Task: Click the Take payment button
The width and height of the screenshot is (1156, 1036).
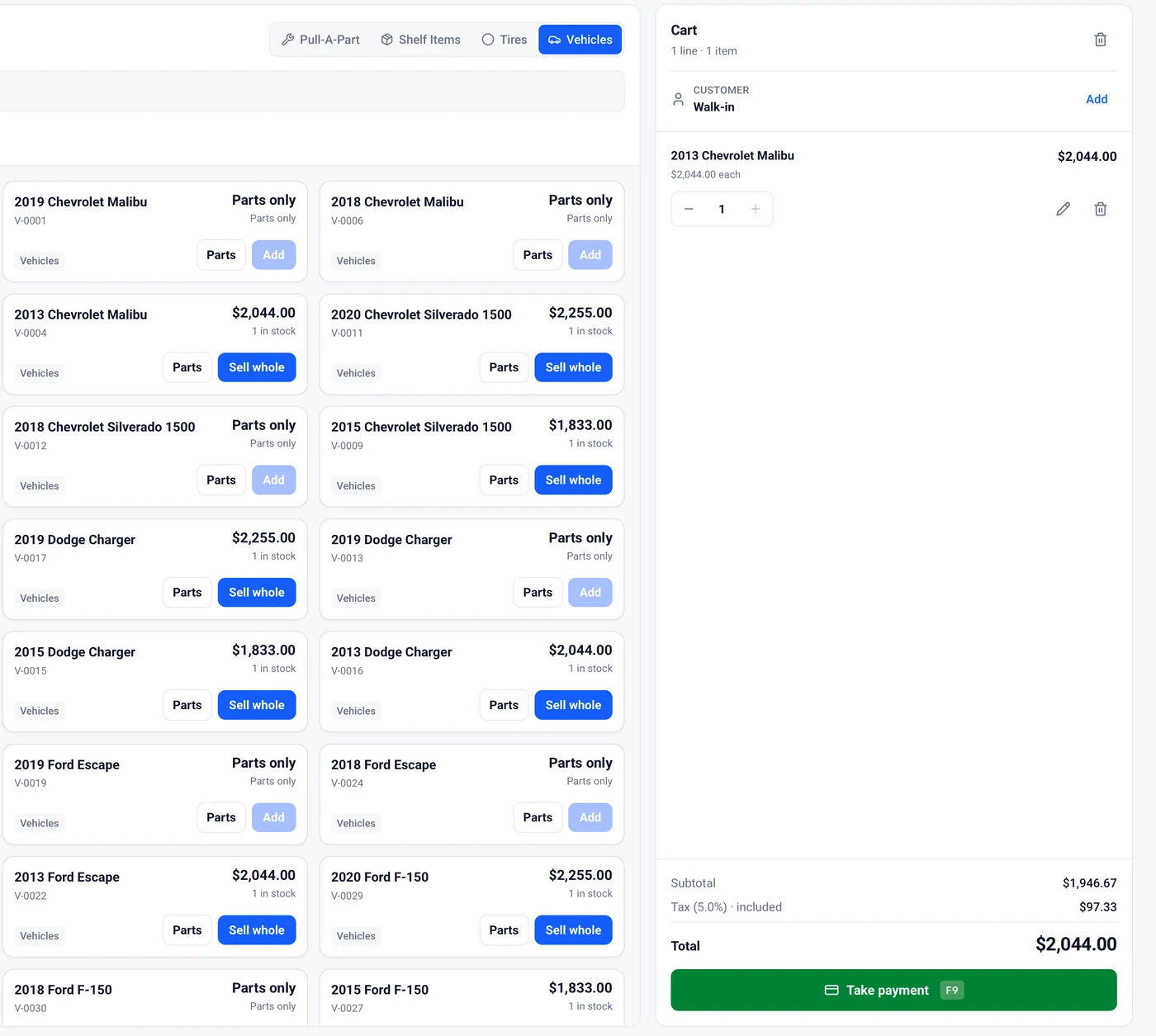Action: pos(893,990)
